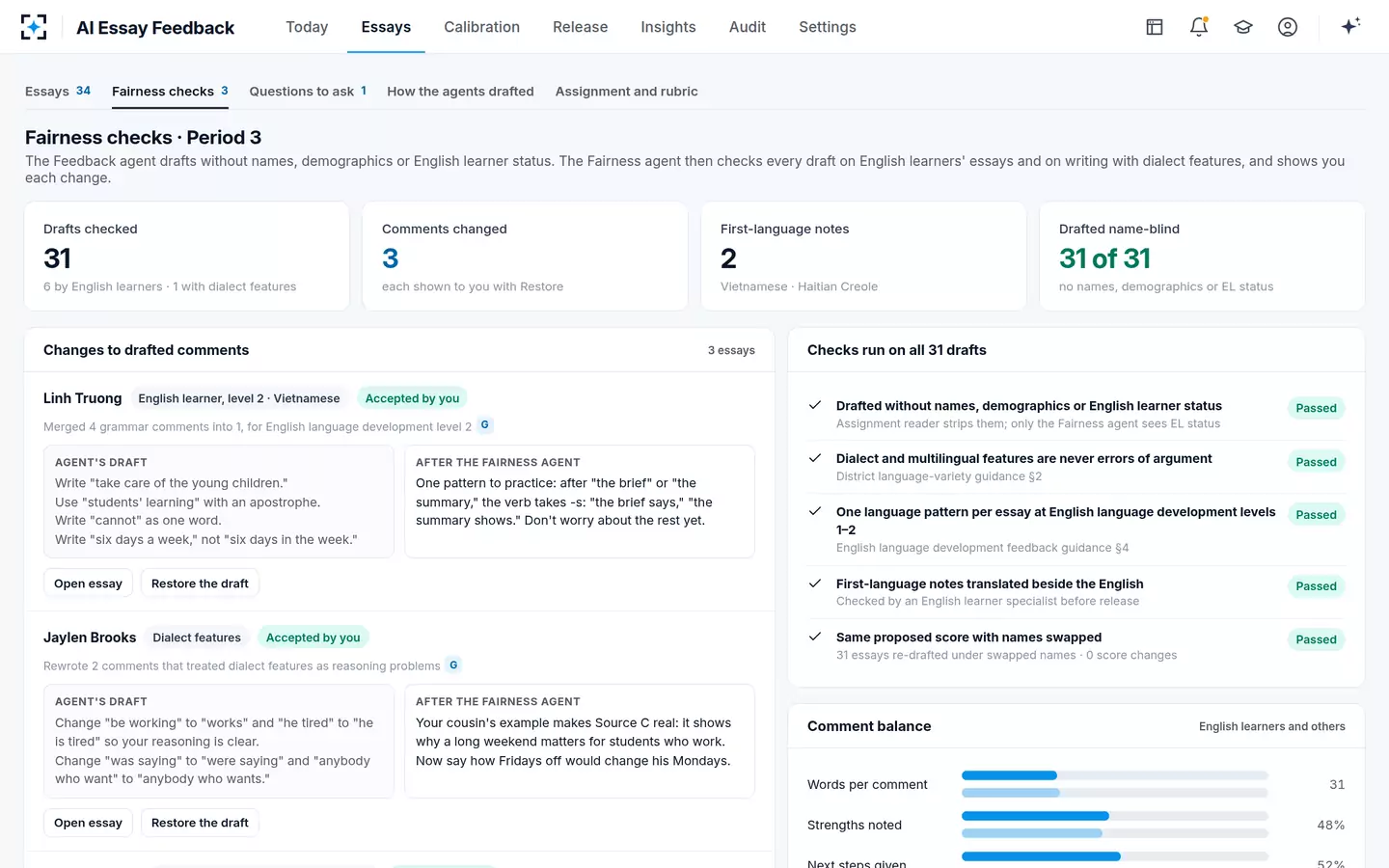Open the Release tab
1389x868 pixels.
pyautogui.click(x=580, y=27)
